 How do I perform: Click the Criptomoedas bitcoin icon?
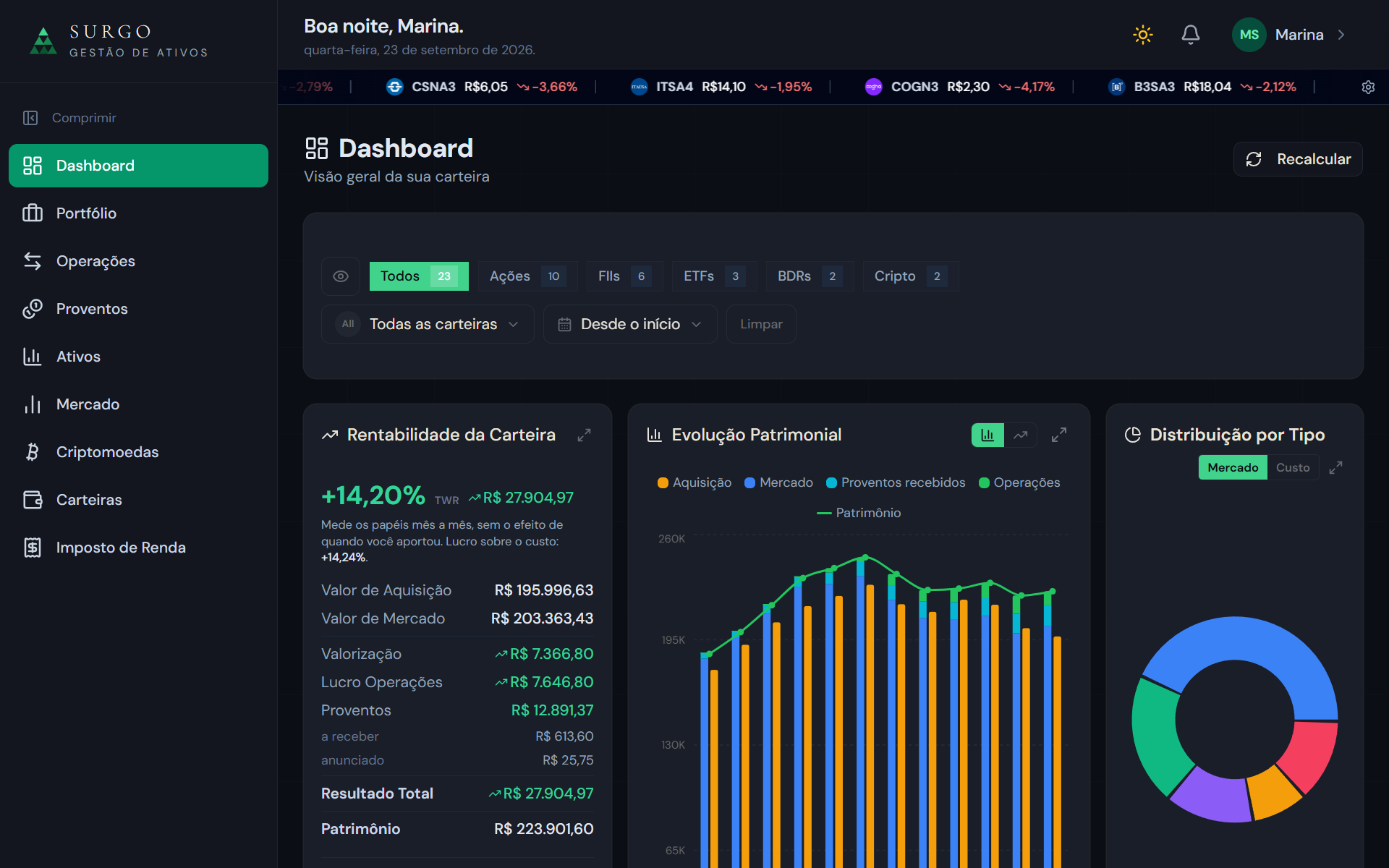coord(33,451)
